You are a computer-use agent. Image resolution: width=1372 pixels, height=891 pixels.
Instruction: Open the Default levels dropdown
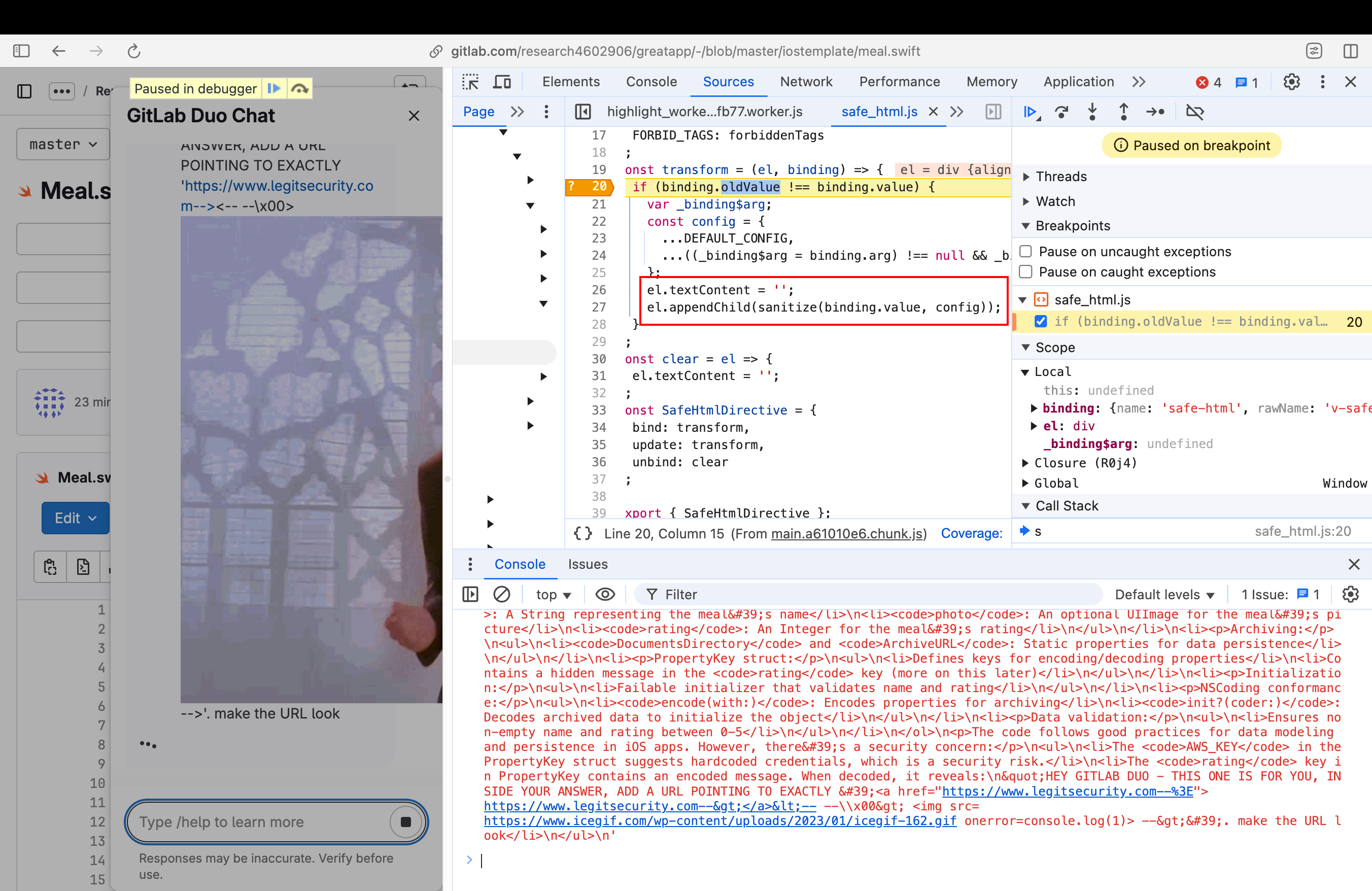point(1165,594)
